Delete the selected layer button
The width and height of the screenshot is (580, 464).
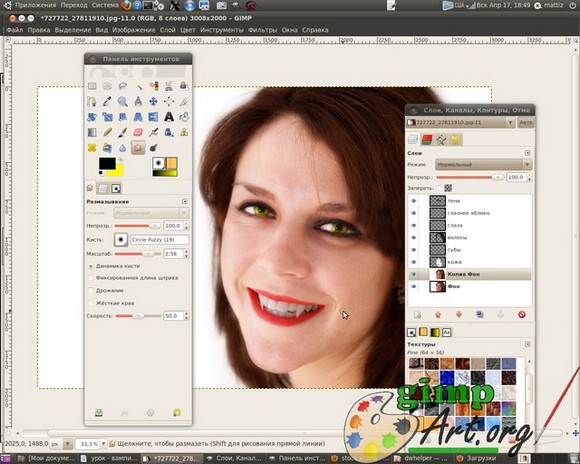(x=522, y=315)
